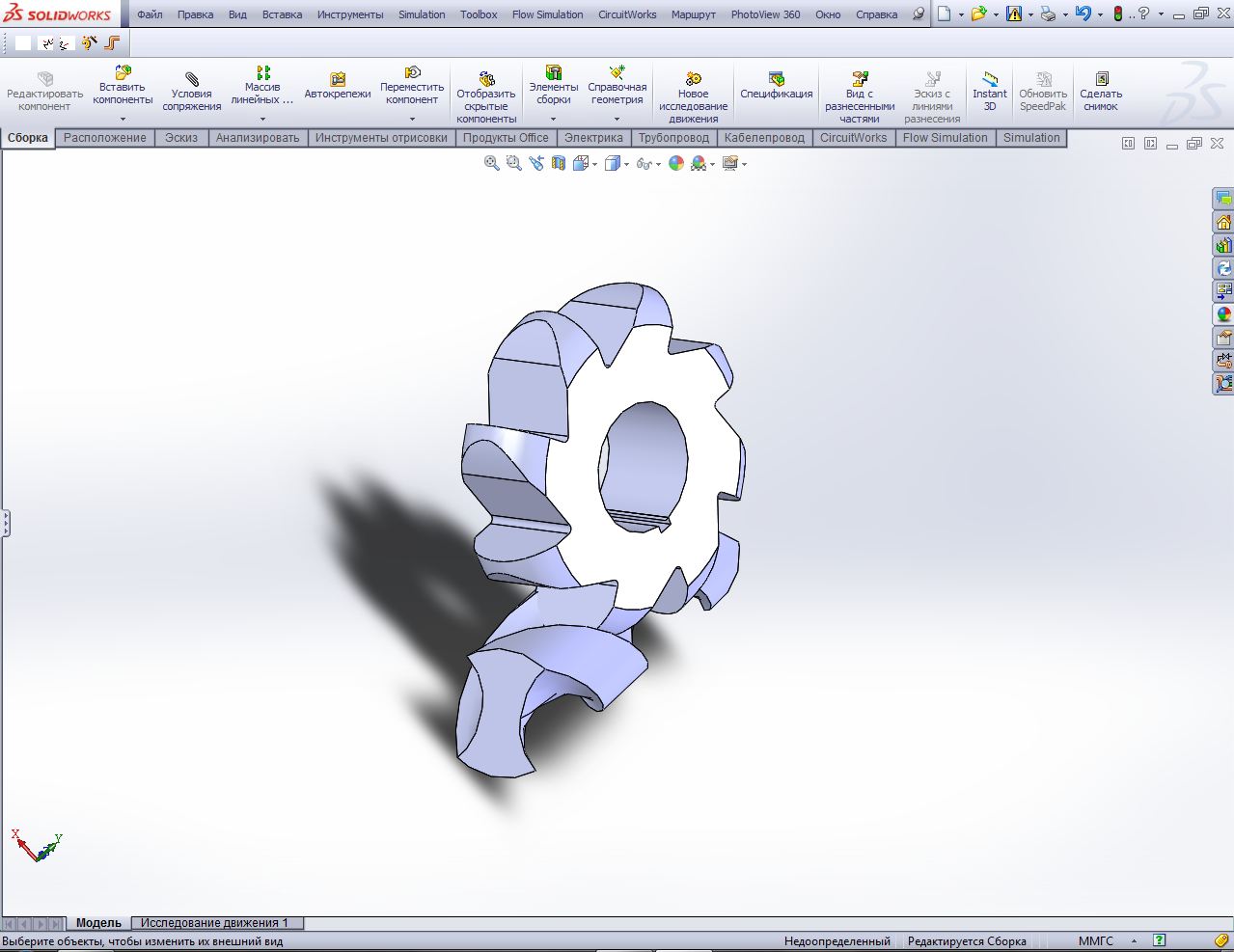This screenshot has width=1234, height=952.
Task: Click Display Style cube icon
Action: [x=612, y=163]
